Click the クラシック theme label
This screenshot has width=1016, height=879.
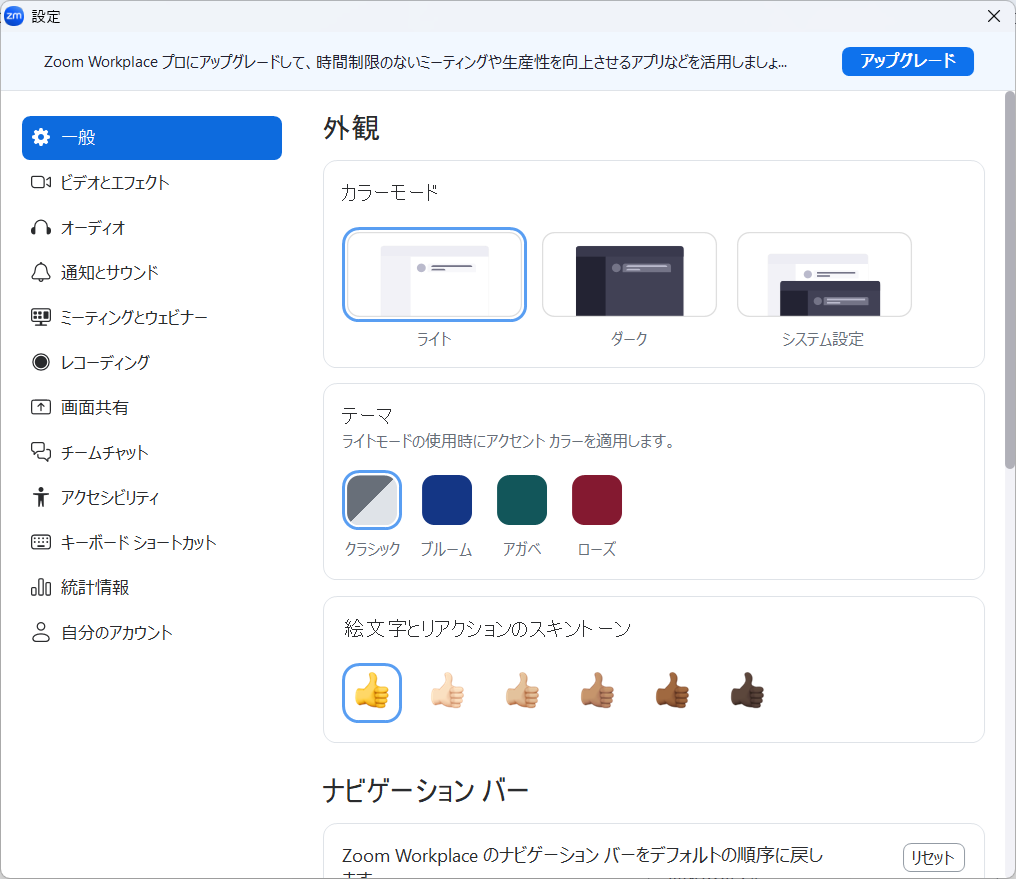pos(372,549)
